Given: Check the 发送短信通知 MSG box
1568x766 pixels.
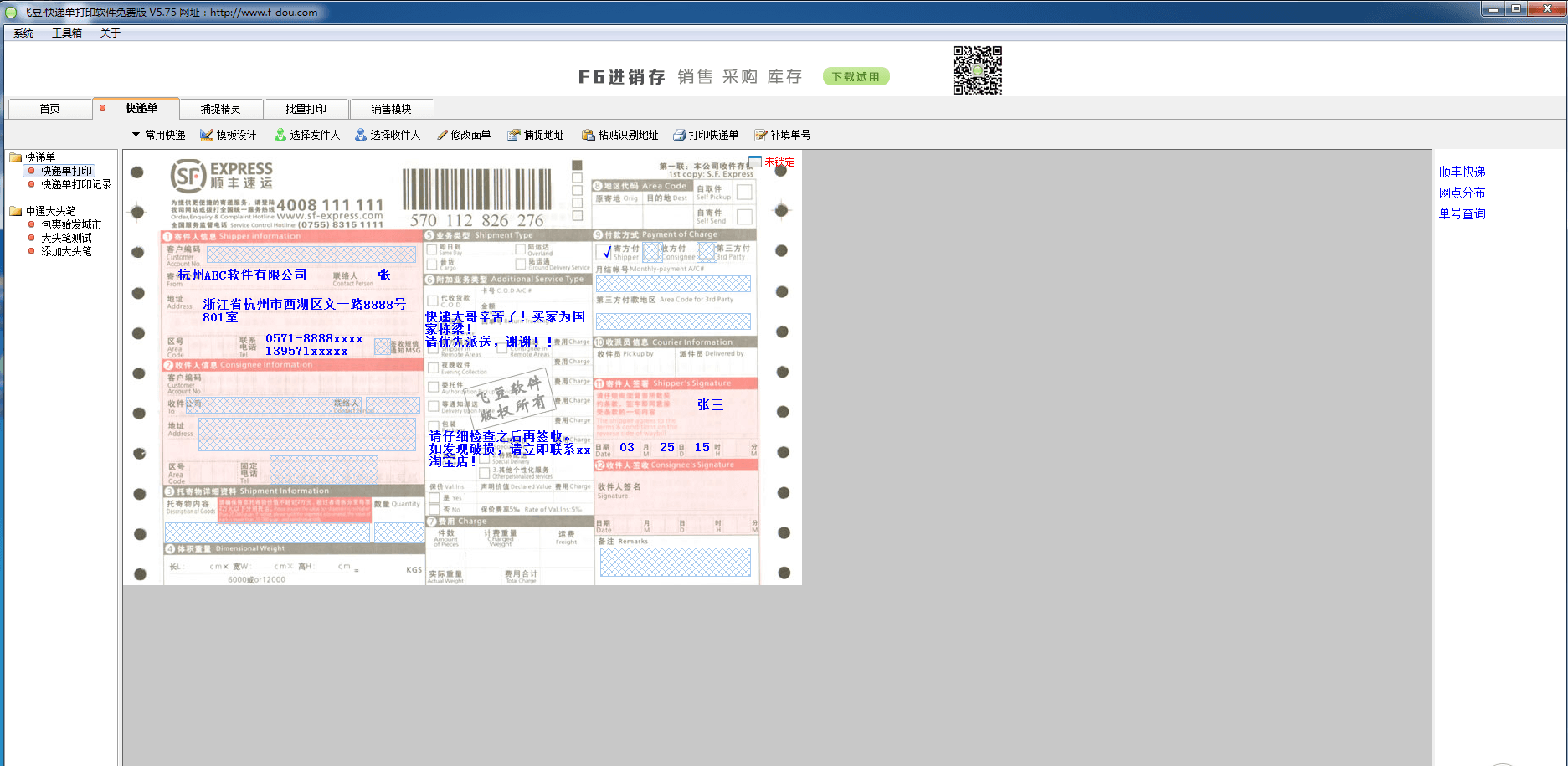Looking at the screenshot, I should [x=383, y=347].
